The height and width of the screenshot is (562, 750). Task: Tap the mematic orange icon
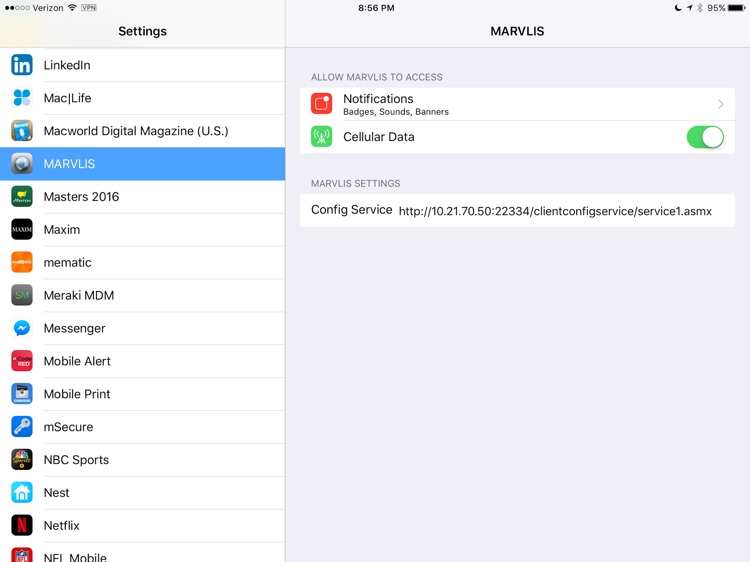point(22,262)
